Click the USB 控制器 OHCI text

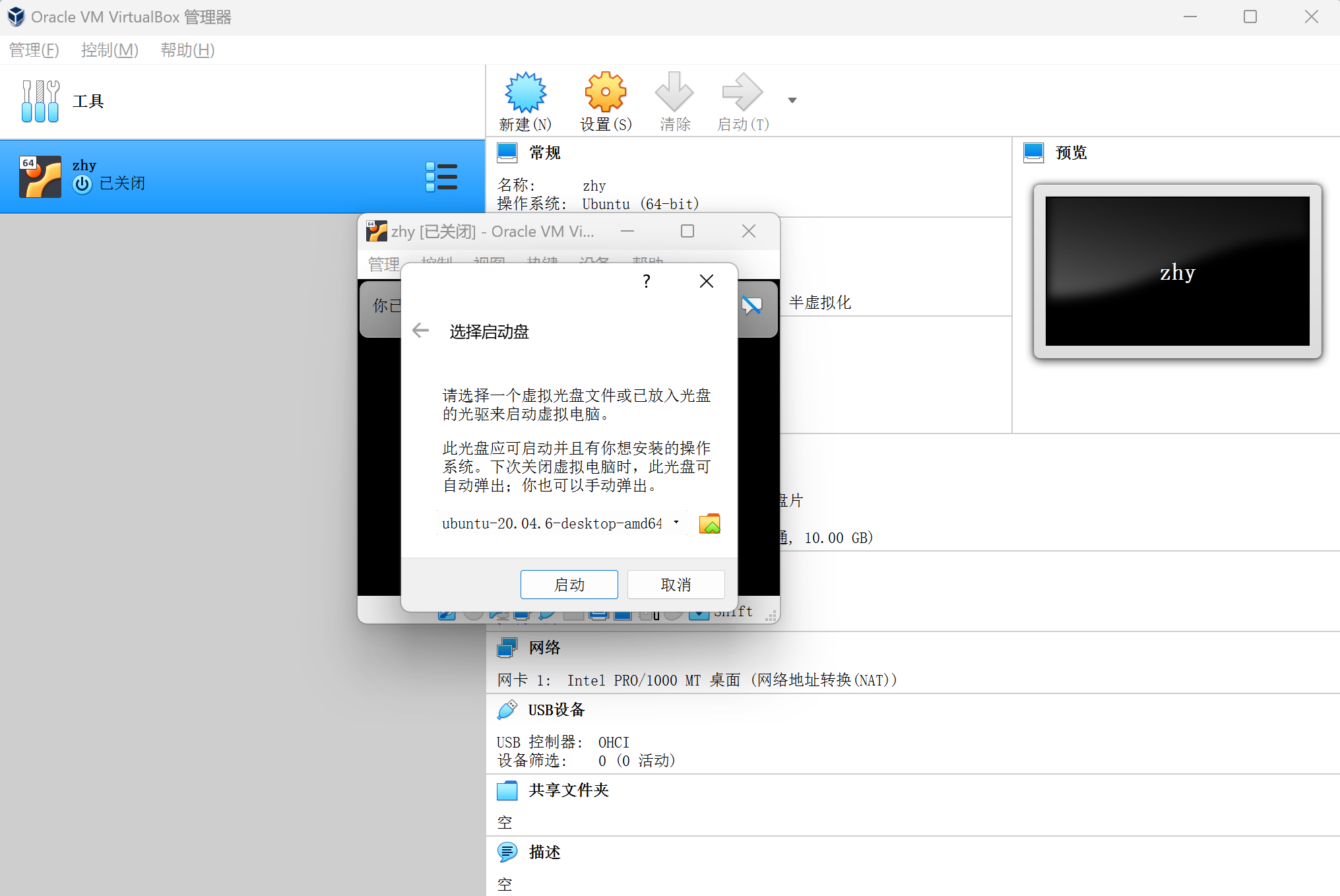(563, 742)
